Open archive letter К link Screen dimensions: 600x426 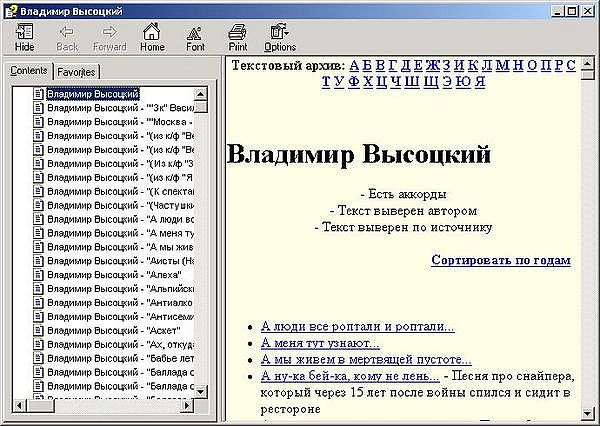pos(473,65)
